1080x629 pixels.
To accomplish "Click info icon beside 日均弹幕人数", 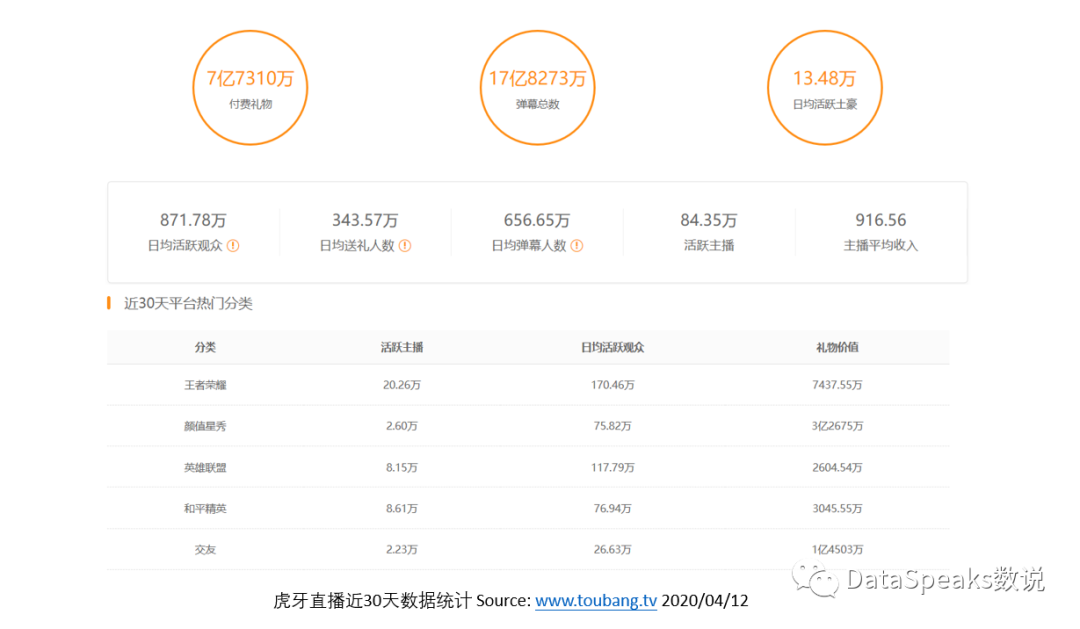I will [x=577, y=246].
